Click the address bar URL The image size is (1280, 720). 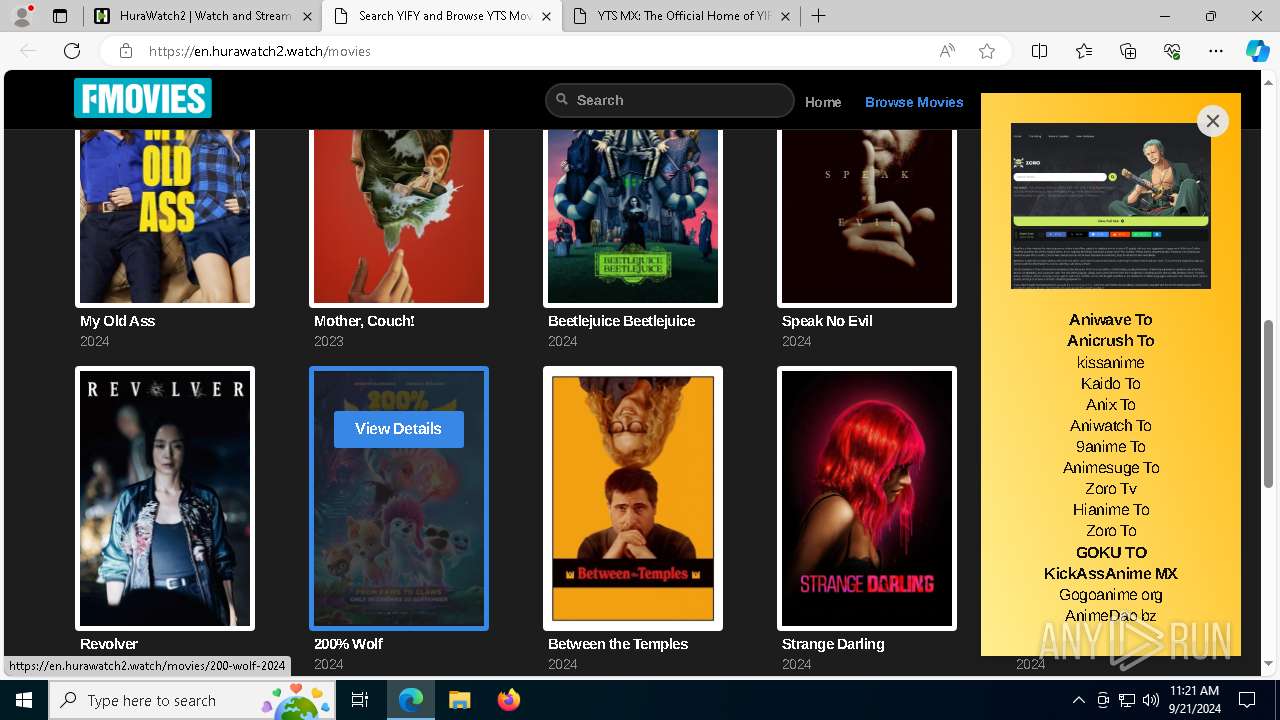pos(260,51)
